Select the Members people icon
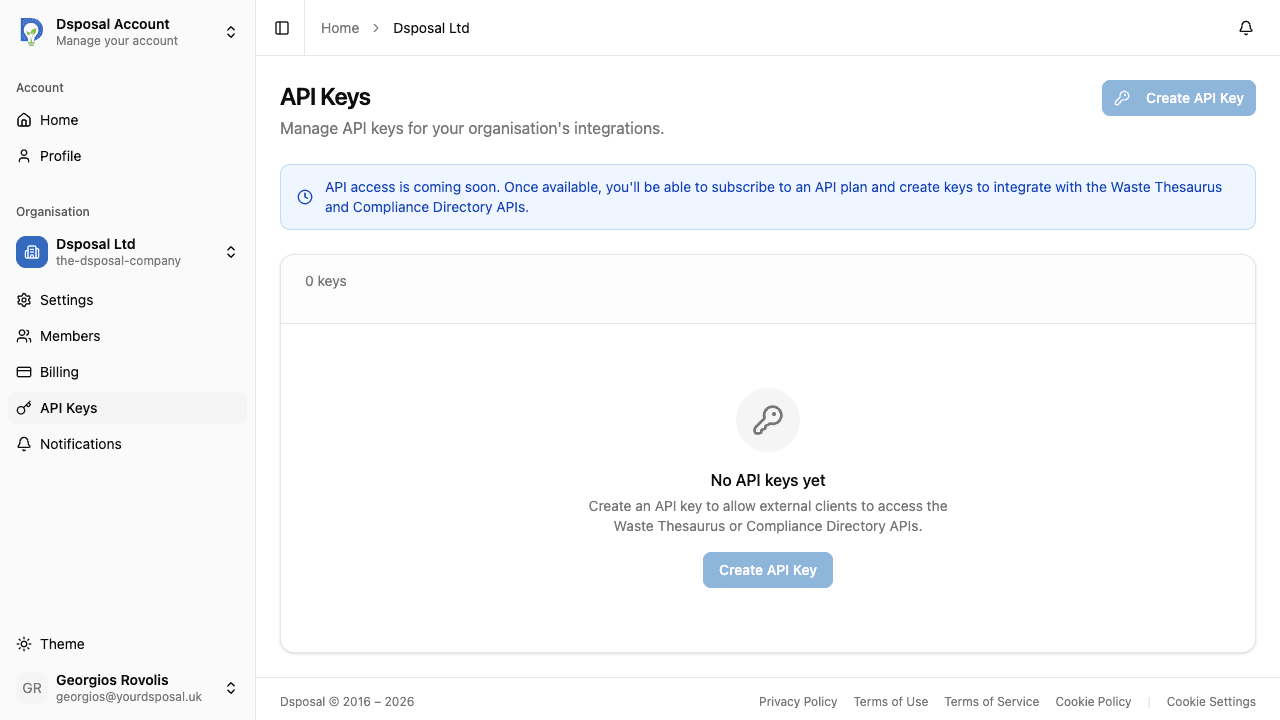Viewport: 1280px width, 720px height. click(x=24, y=336)
